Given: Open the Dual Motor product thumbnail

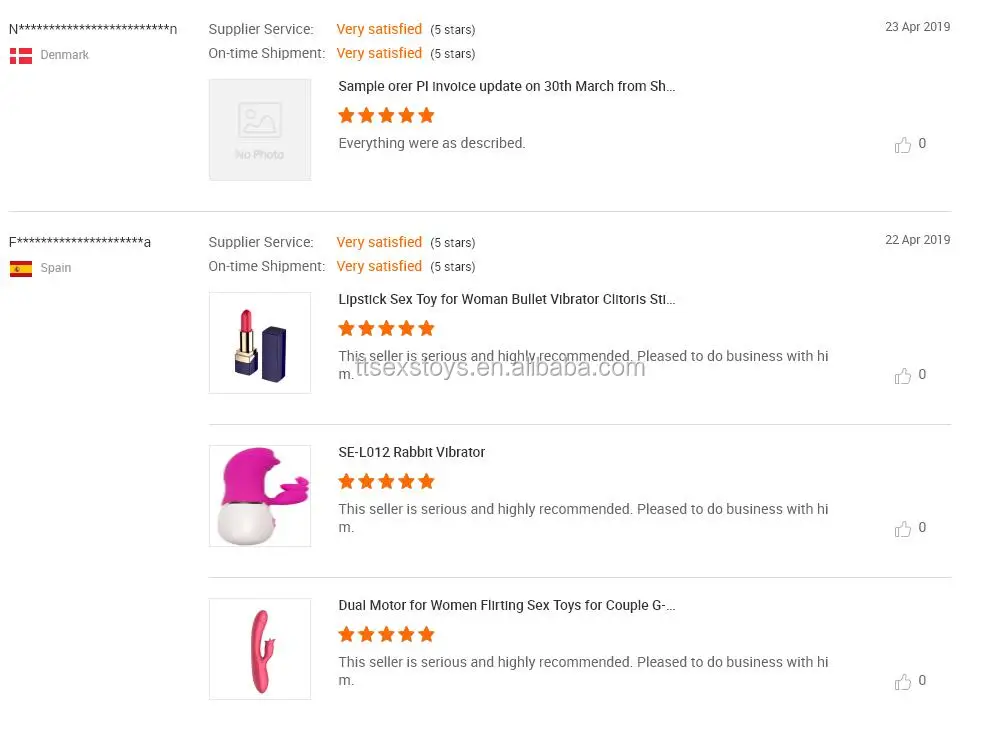Looking at the screenshot, I should tap(260, 649).
